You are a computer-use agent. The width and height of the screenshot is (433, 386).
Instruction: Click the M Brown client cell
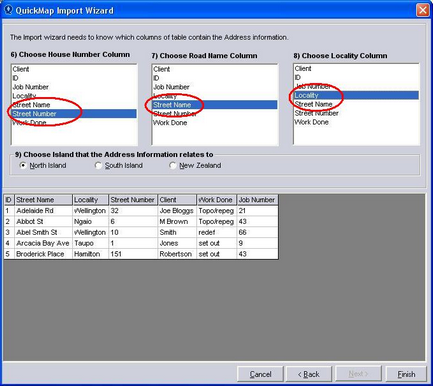click(177, 222)
